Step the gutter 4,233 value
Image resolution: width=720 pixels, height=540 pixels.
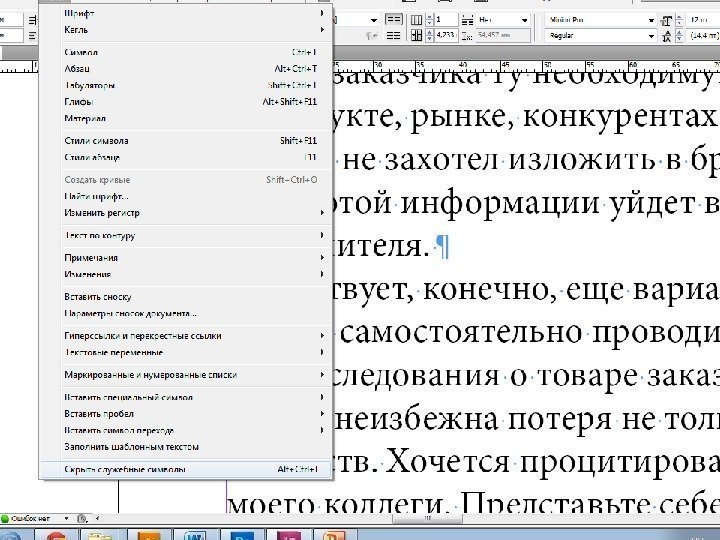coord(430,35)
